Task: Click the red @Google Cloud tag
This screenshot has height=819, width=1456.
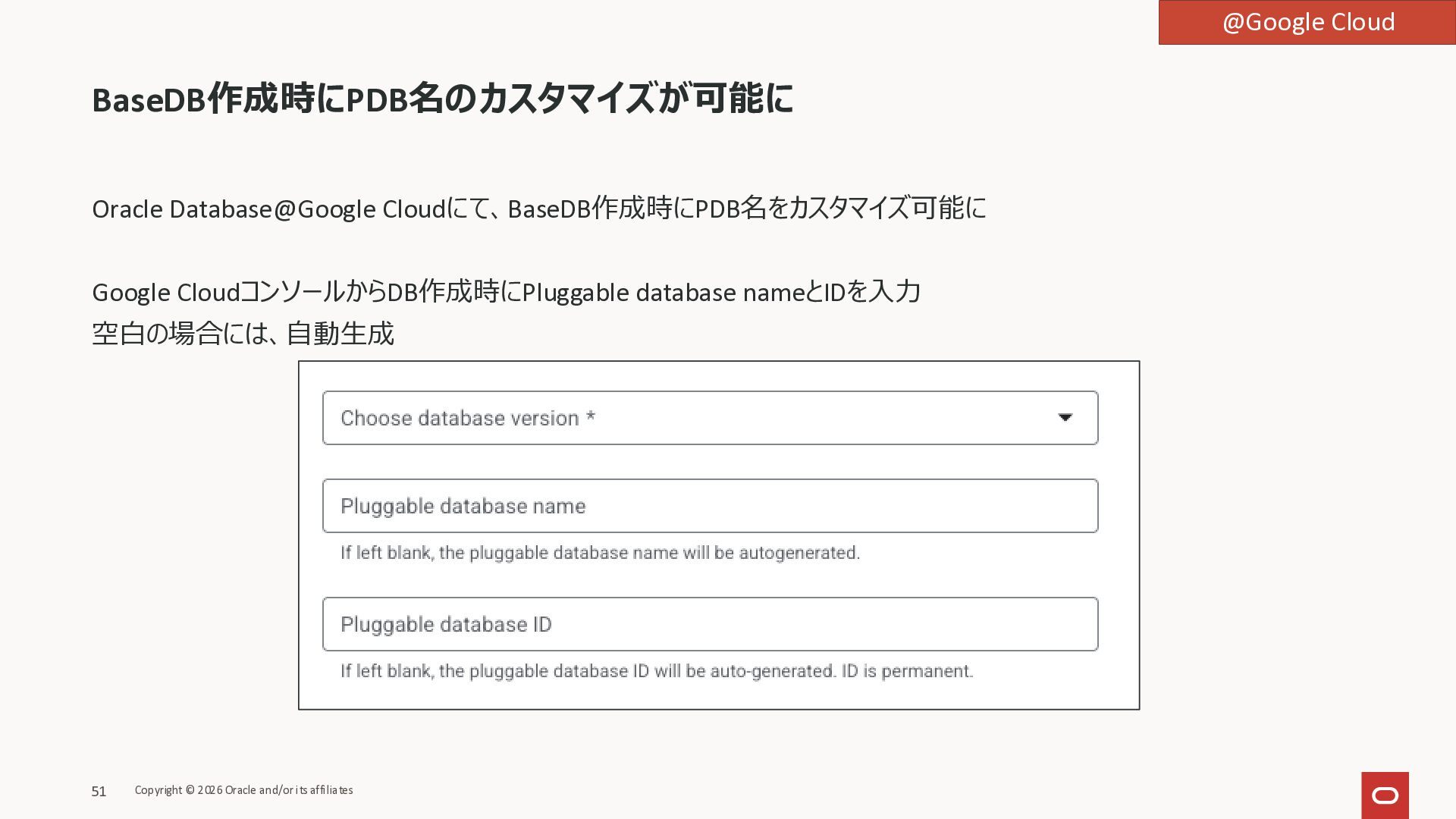Action: 1307,23
